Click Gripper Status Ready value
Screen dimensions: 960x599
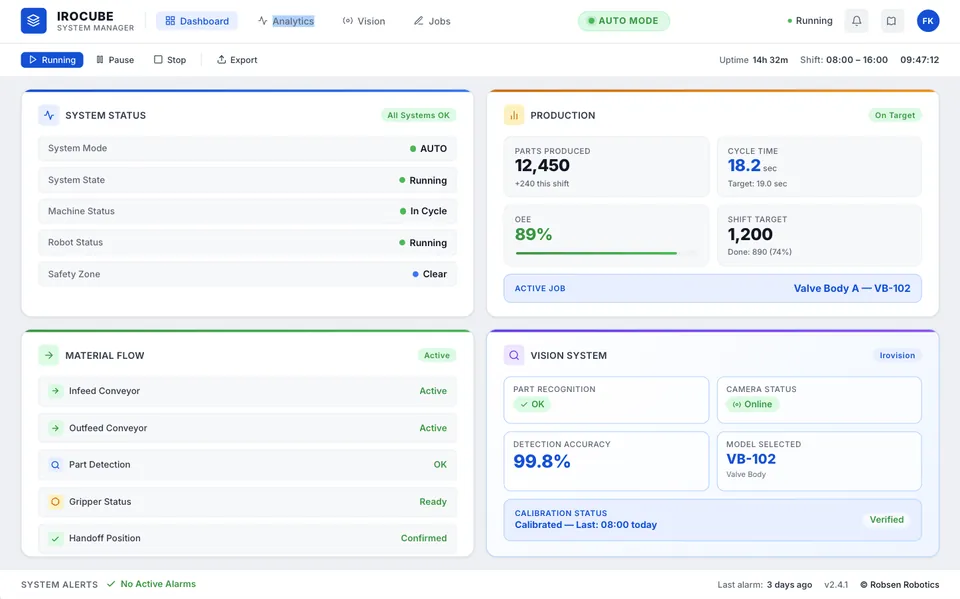pyautogui.click(x=433, y=502)
